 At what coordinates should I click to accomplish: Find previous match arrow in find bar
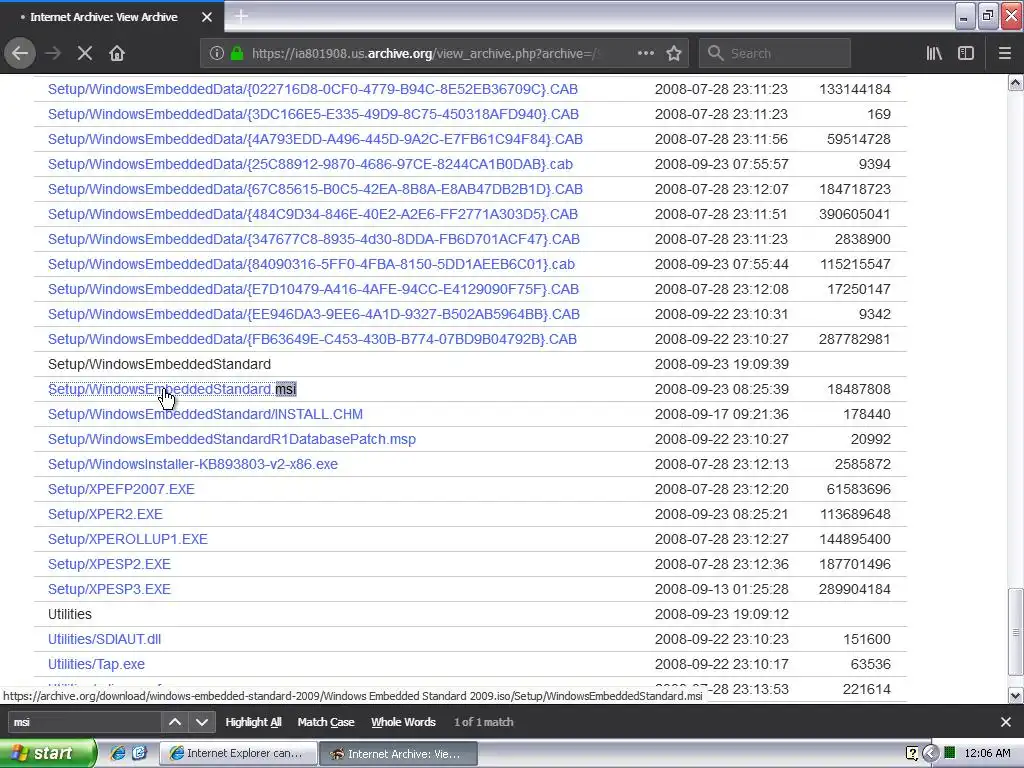click(175, 722)
